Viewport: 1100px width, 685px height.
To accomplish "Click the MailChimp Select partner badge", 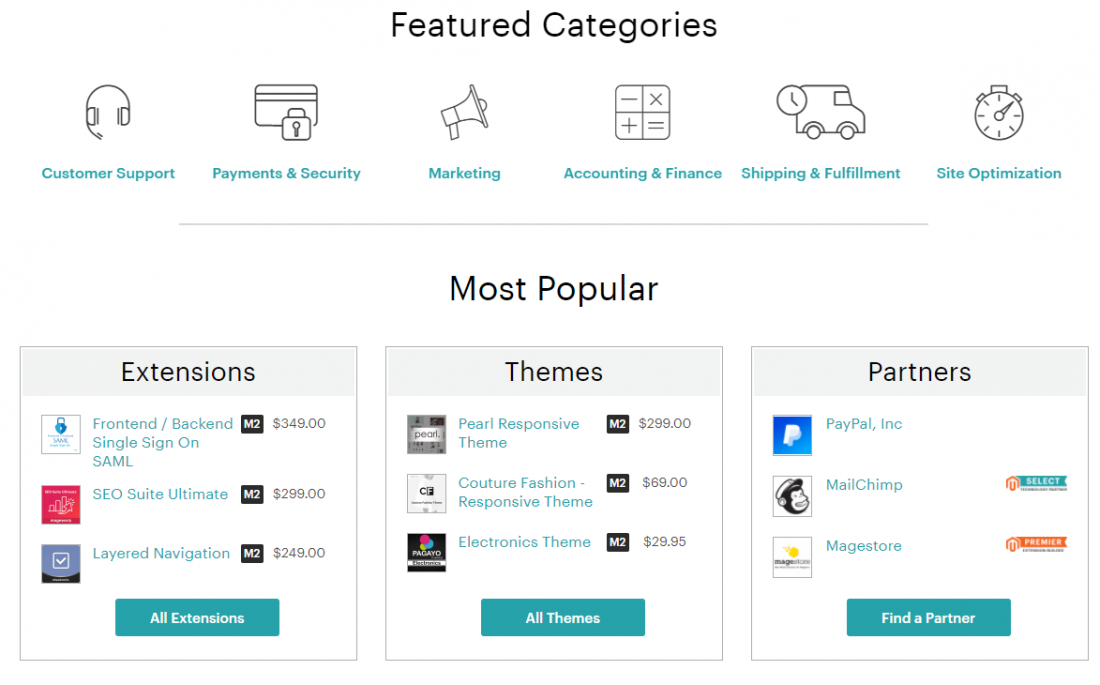I will (1036, 483).
